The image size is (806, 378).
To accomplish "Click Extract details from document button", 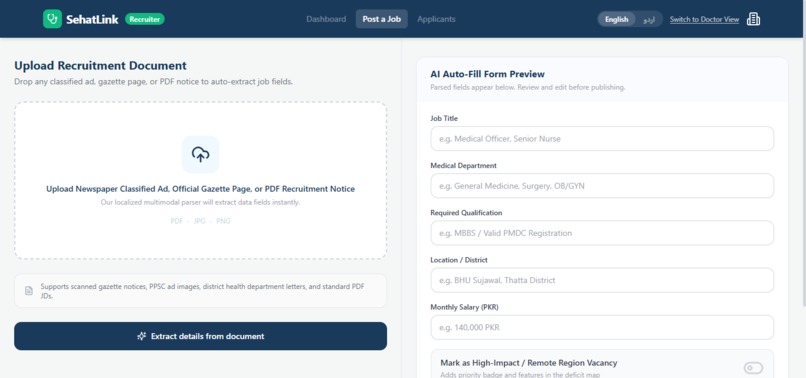I will point(200,336).
